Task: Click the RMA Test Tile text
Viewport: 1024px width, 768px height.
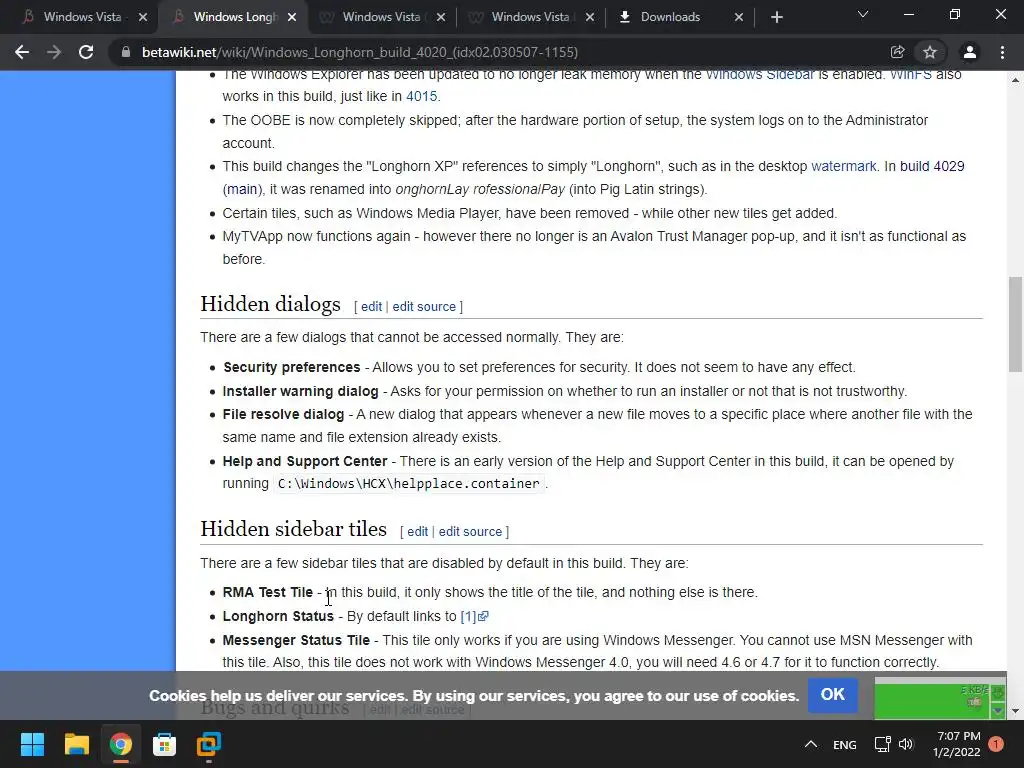Action: [x=268, y=592]
